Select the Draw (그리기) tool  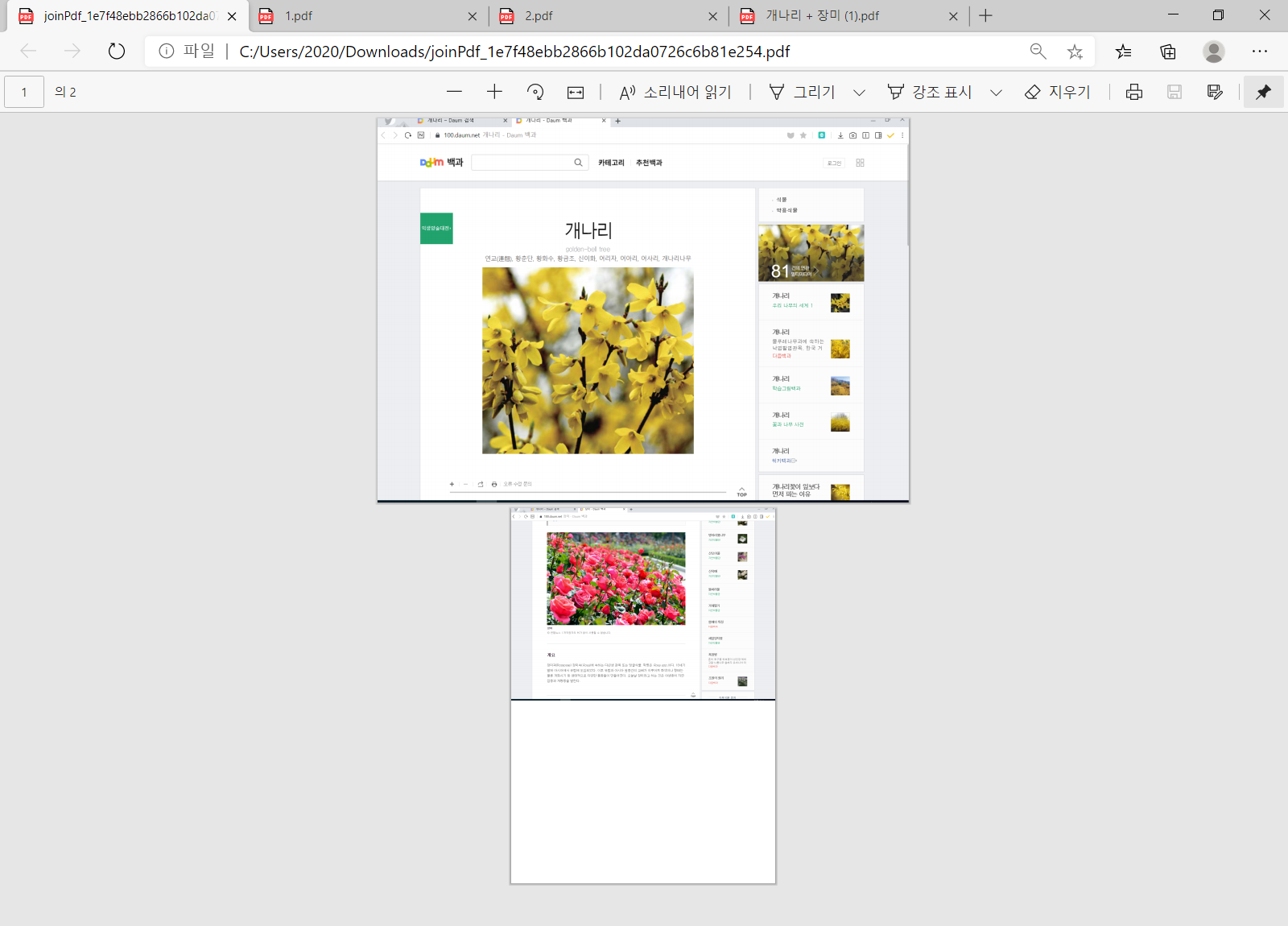point(802,93)
